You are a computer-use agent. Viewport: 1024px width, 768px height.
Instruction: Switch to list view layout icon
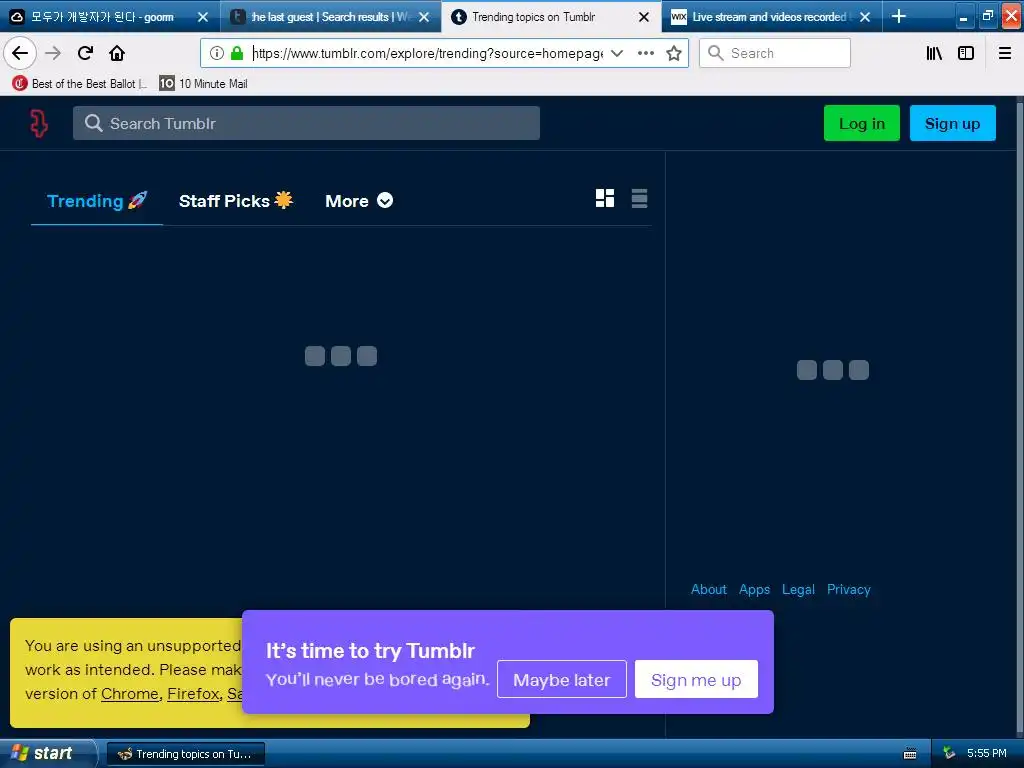click(639, 199)
